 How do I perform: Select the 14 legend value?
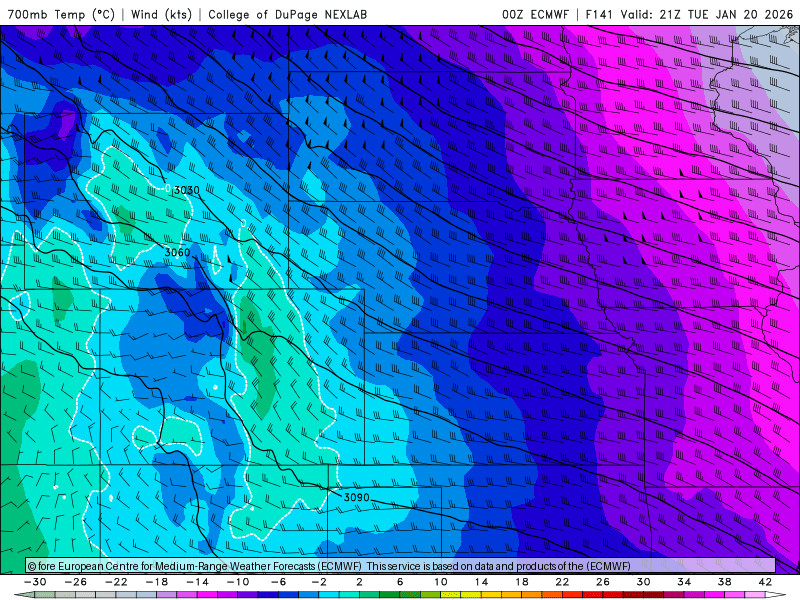481,582
